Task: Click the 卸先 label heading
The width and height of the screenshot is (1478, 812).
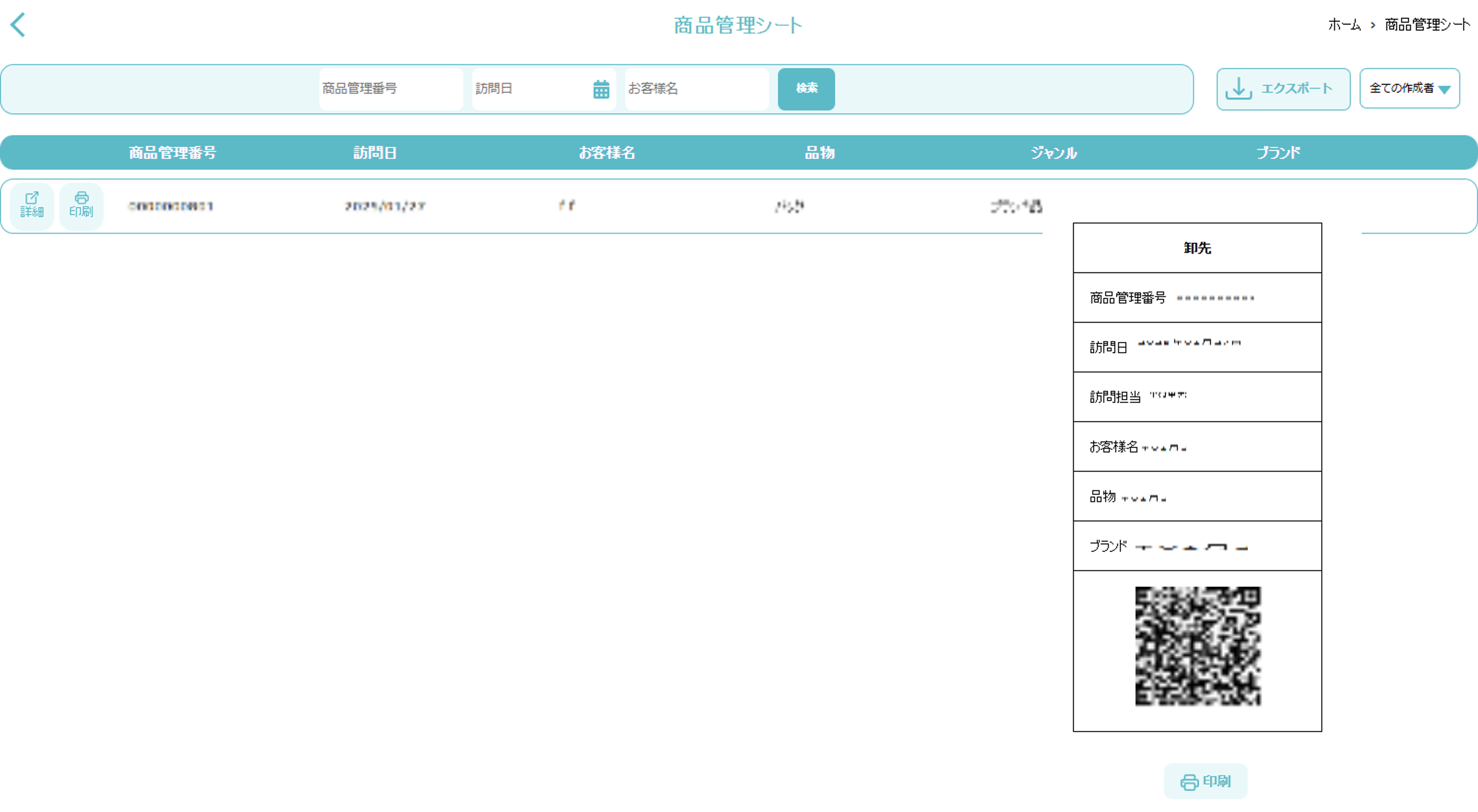Action: [1197, 248]
